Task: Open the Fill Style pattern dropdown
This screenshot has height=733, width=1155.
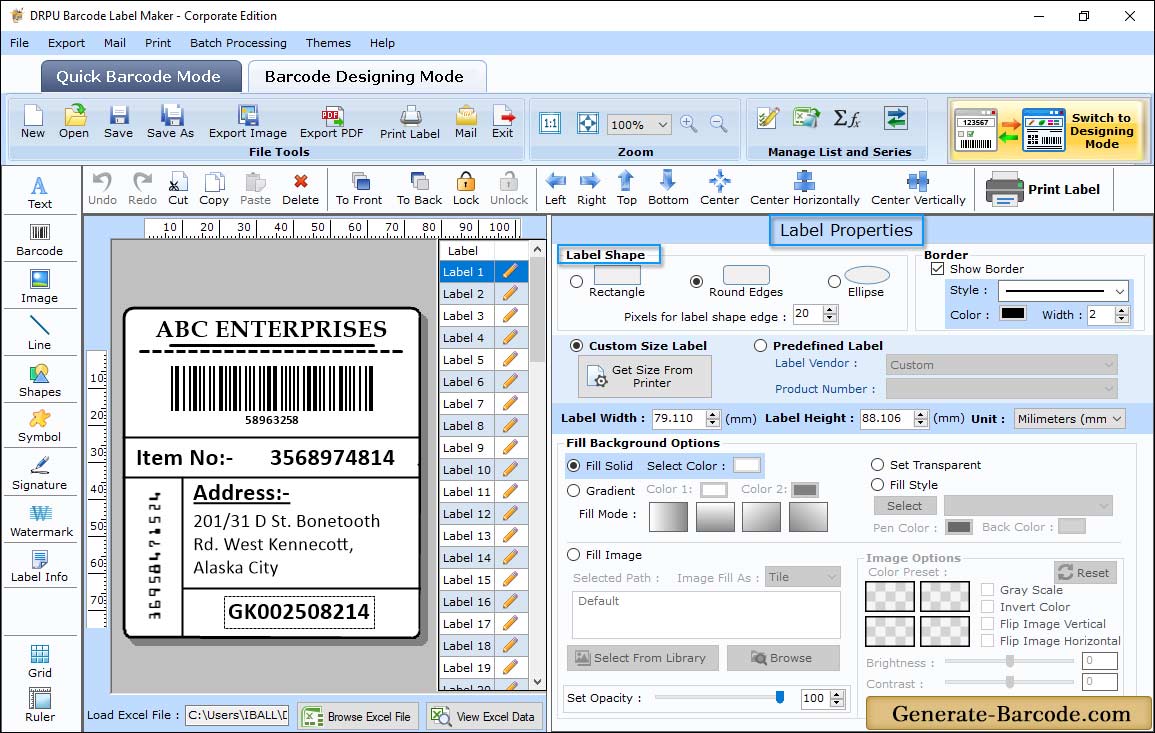Action: pyautogui.click(x=1028, y=505)
